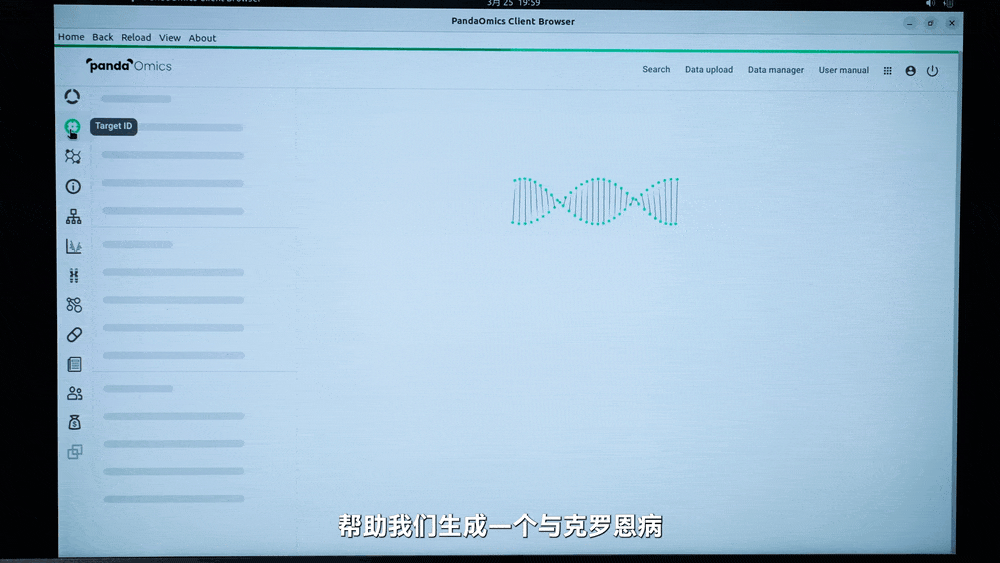Open the molecule network icon in sidebar

73,157
